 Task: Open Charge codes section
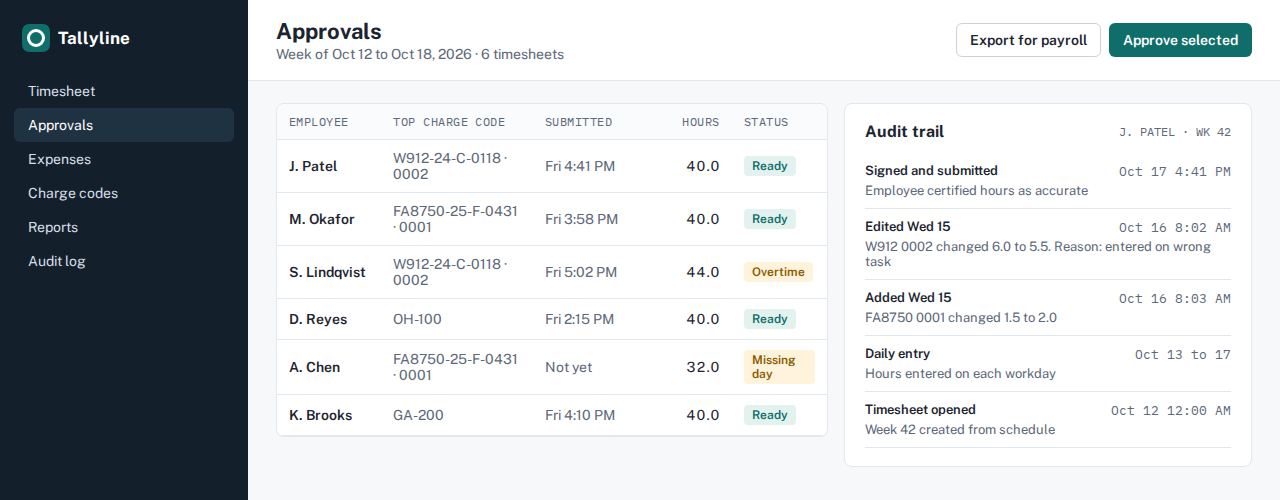(124, 193)
